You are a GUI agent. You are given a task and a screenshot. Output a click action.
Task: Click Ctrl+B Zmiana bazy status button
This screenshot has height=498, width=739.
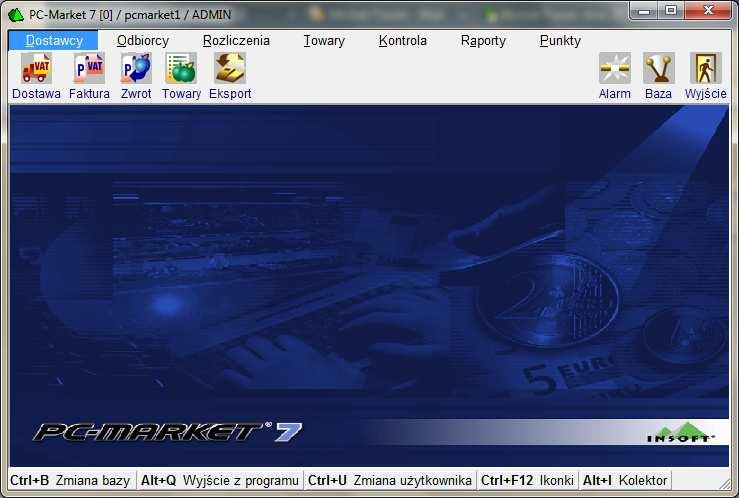tap(72, 480)
